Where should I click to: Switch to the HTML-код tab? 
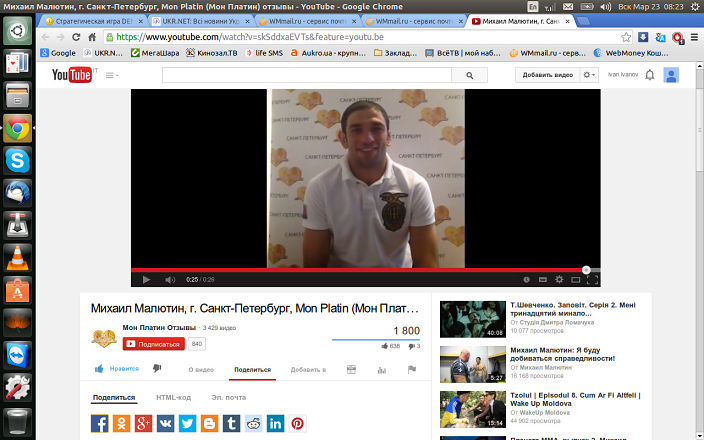click(173, 397)
